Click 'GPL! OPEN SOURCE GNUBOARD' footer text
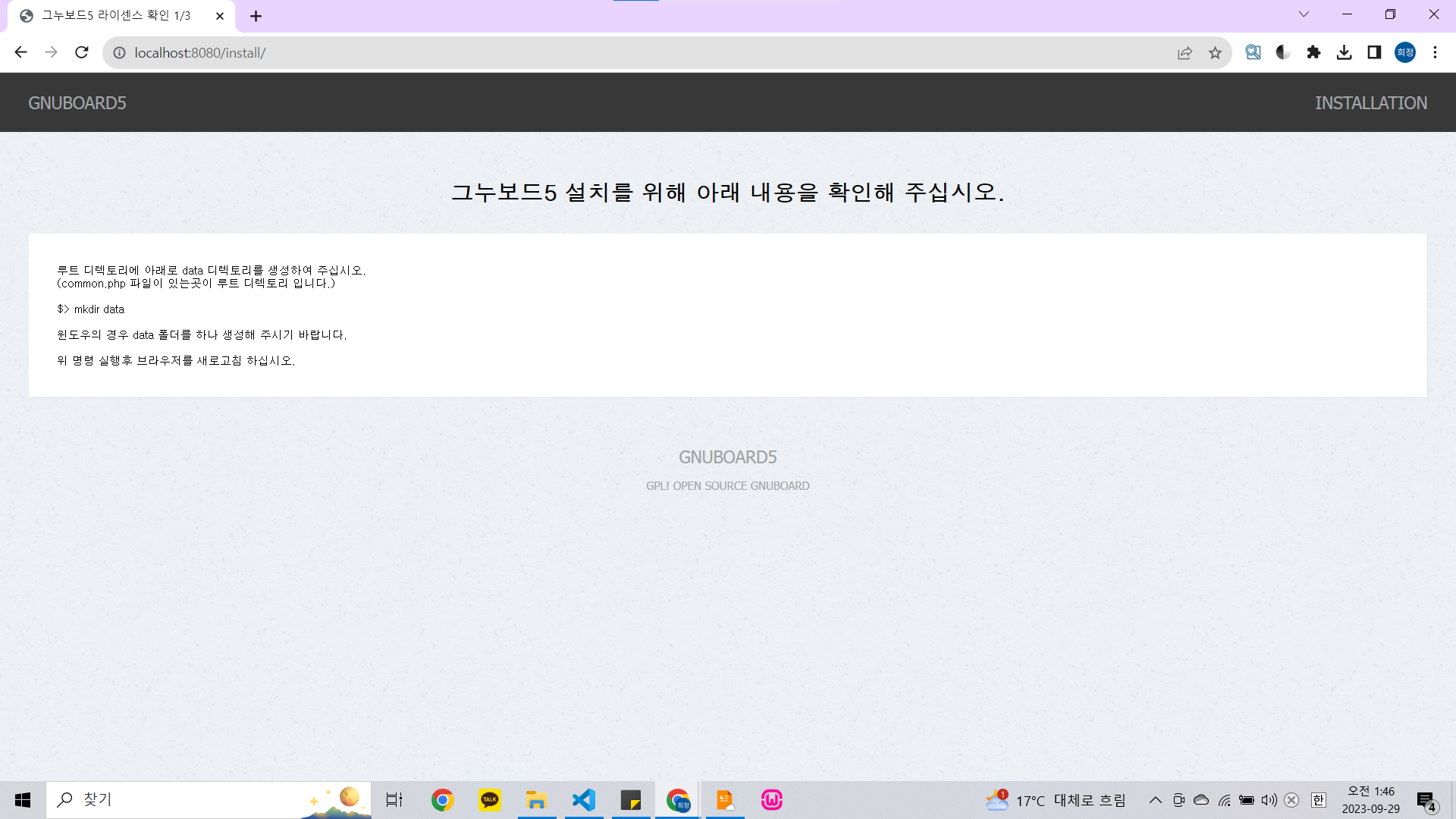 (x=728, y=486)
